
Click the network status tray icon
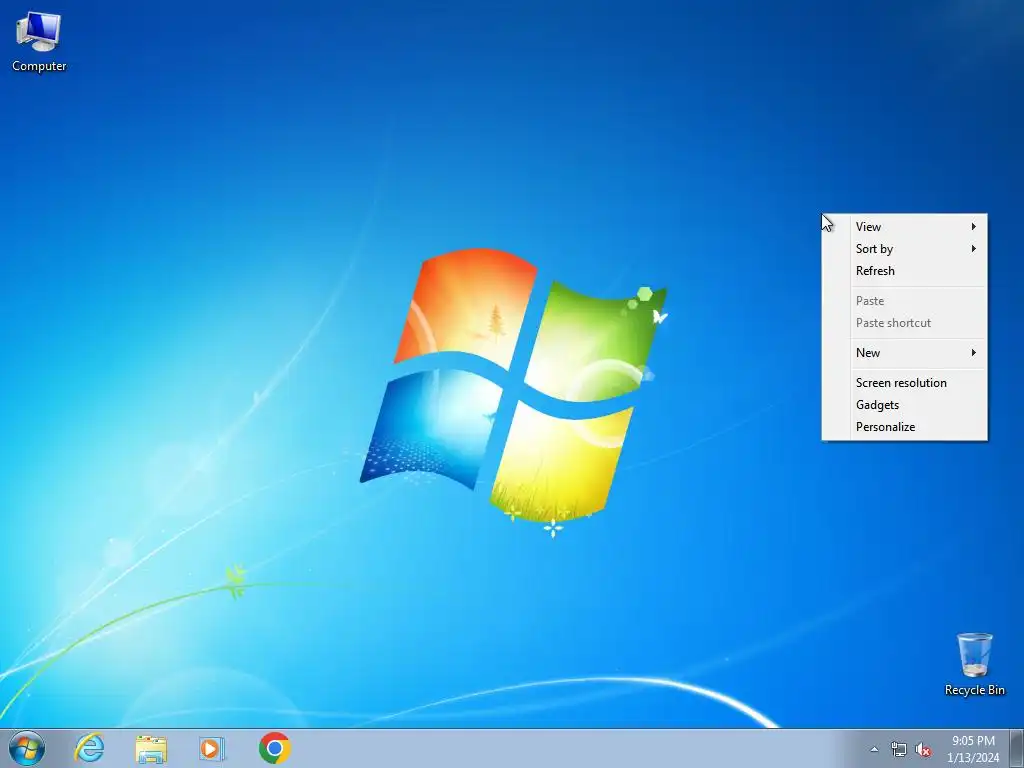[x=899, y=750]
